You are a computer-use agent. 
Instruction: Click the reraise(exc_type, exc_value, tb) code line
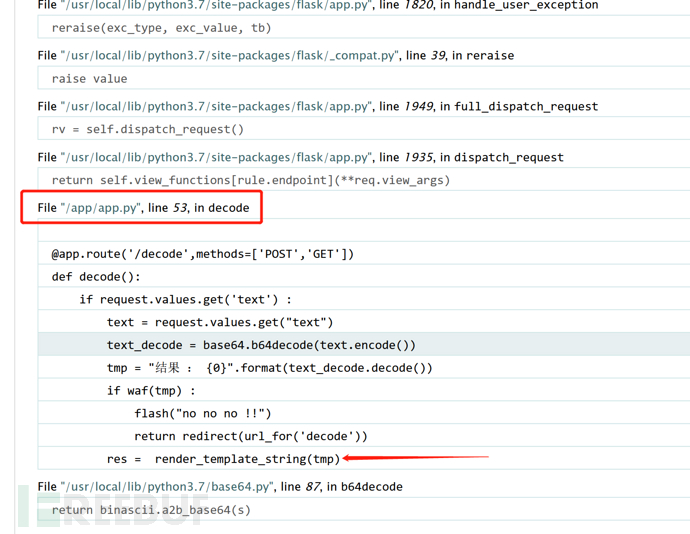tap(161, 28)
